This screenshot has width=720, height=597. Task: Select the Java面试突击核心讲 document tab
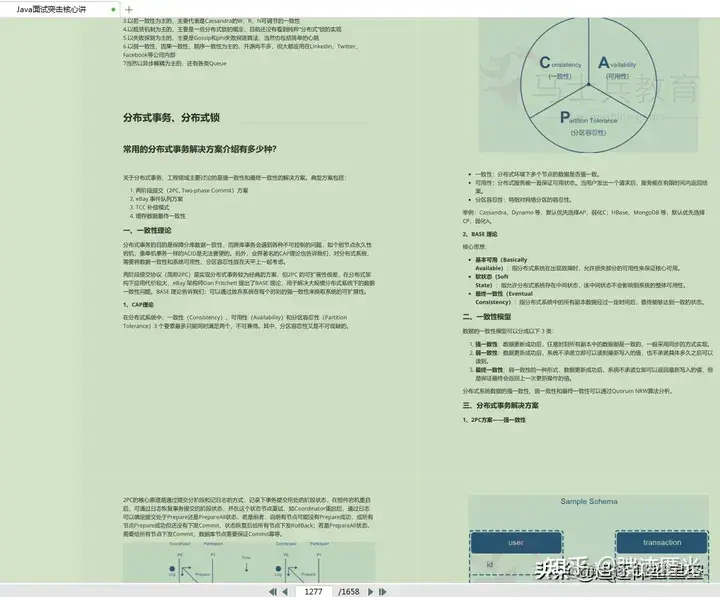point(60,9)
